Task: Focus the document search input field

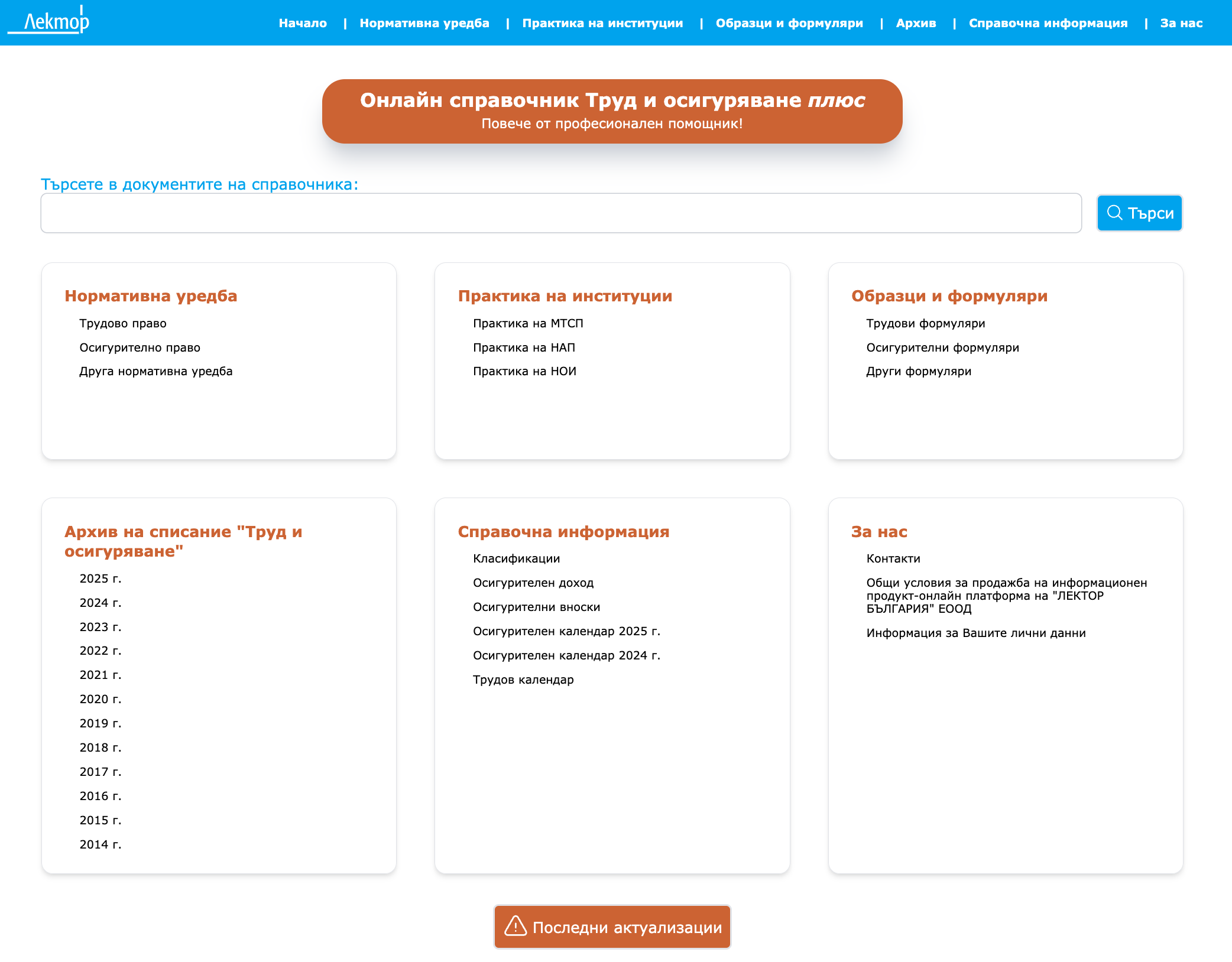Action: (x=561, y=213)
